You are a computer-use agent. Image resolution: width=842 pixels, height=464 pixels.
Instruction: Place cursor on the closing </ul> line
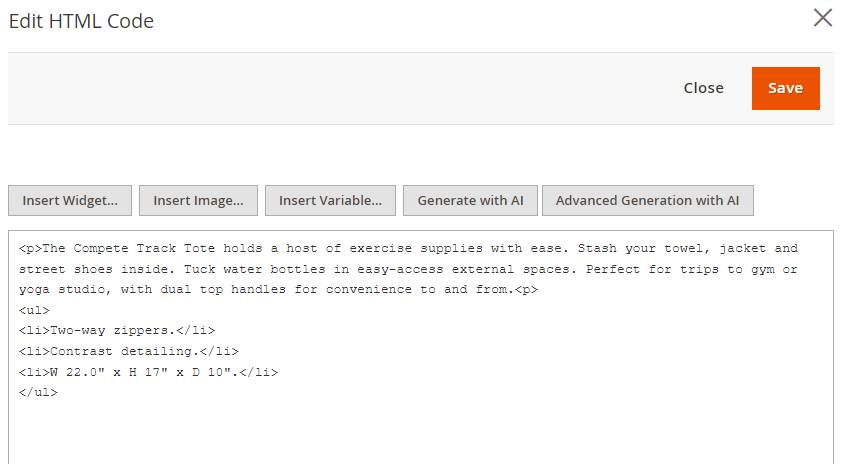[38, 393]
